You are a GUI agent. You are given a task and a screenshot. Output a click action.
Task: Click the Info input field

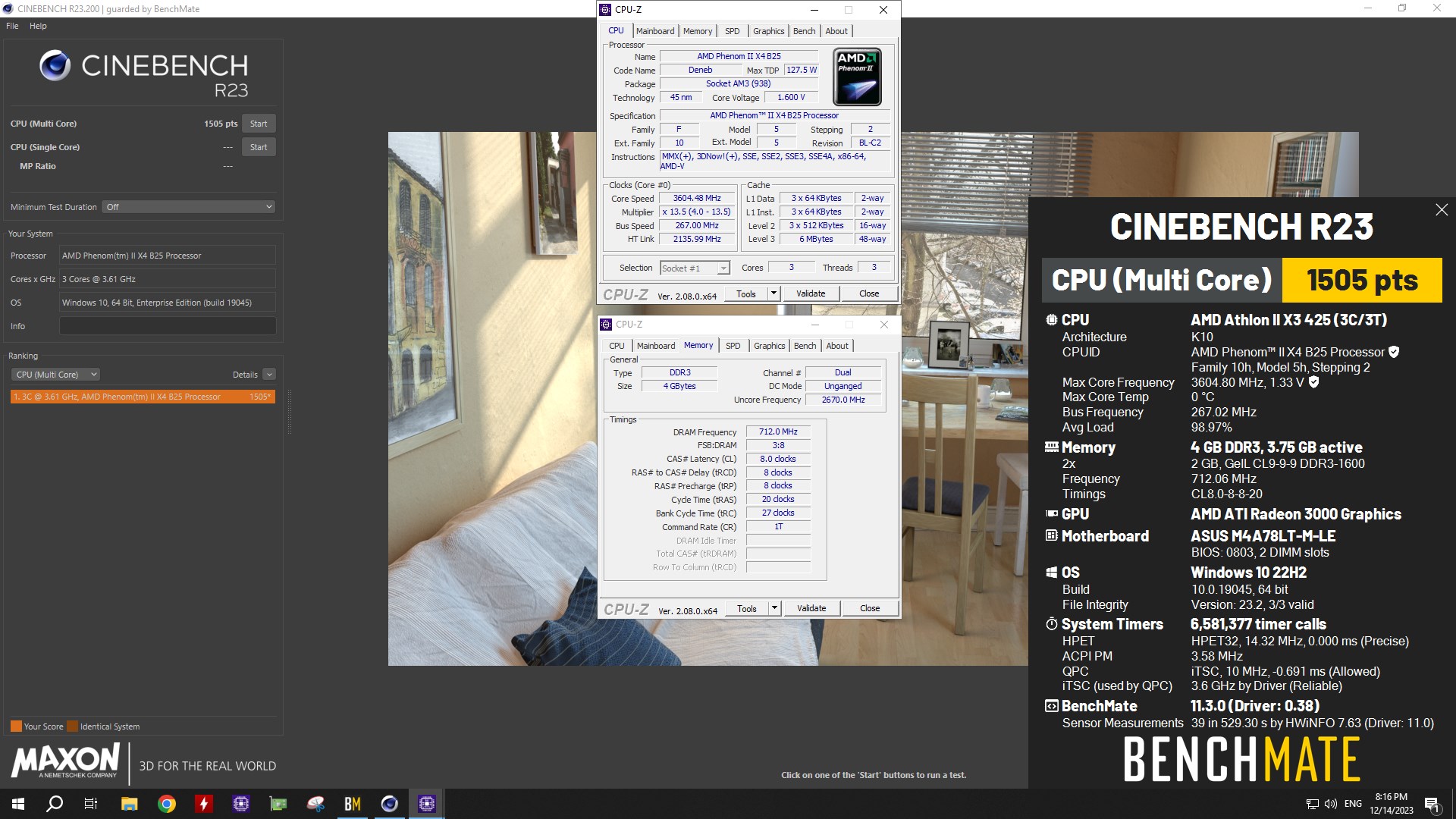click(168, 326)
